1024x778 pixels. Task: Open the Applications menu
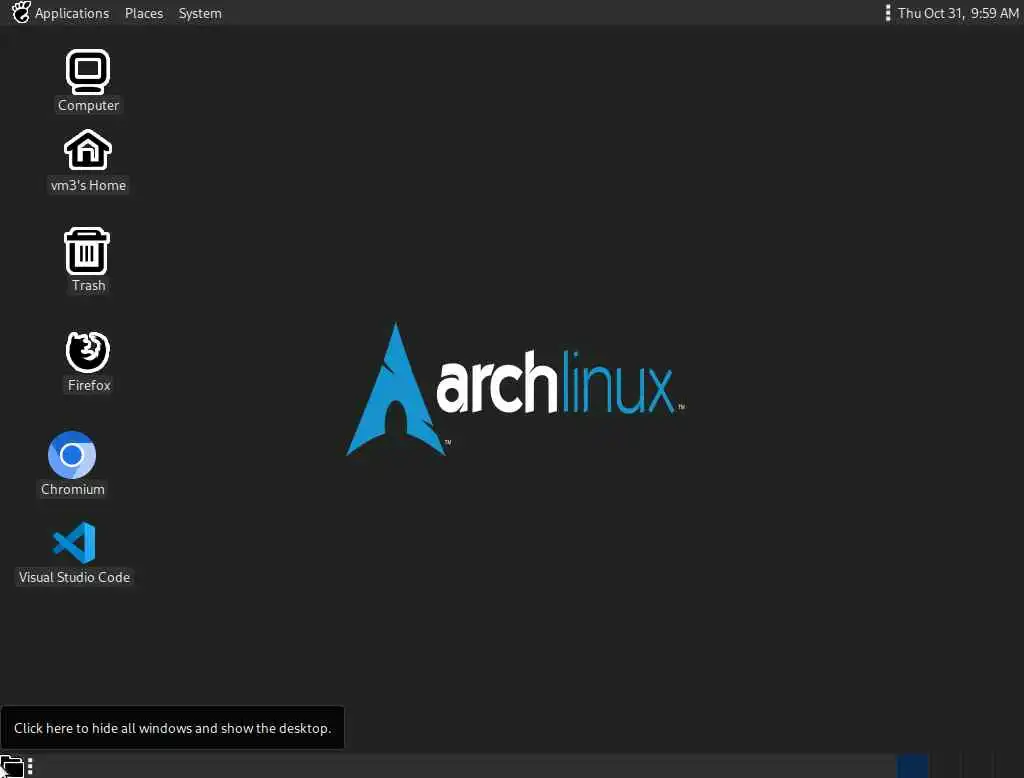61,13
